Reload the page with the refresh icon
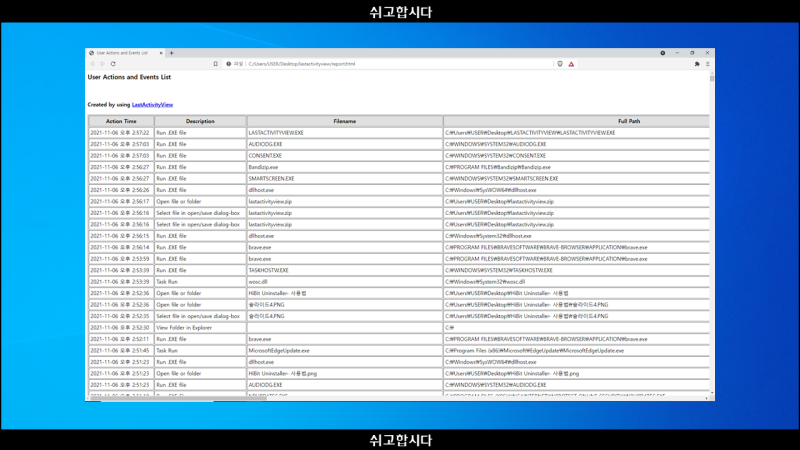This screenshot has width=800, height=450. [113, 64]
